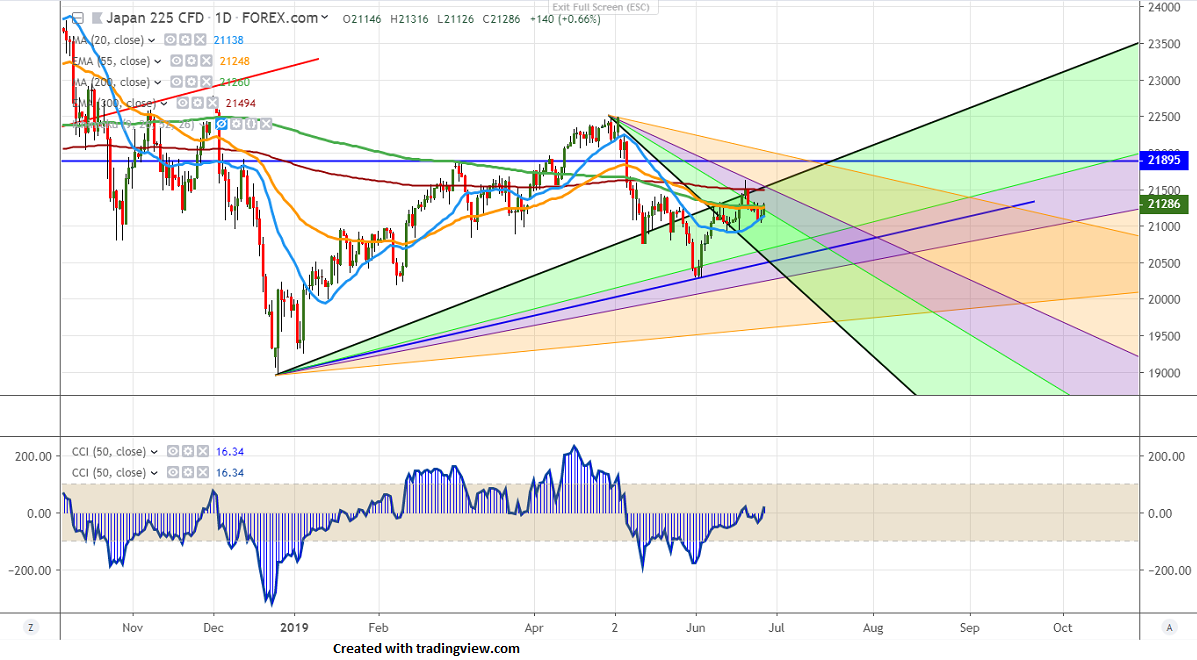This screenshot has width=1197, height=660.
Task: Click the close price C21286
Action: (502, 19)
